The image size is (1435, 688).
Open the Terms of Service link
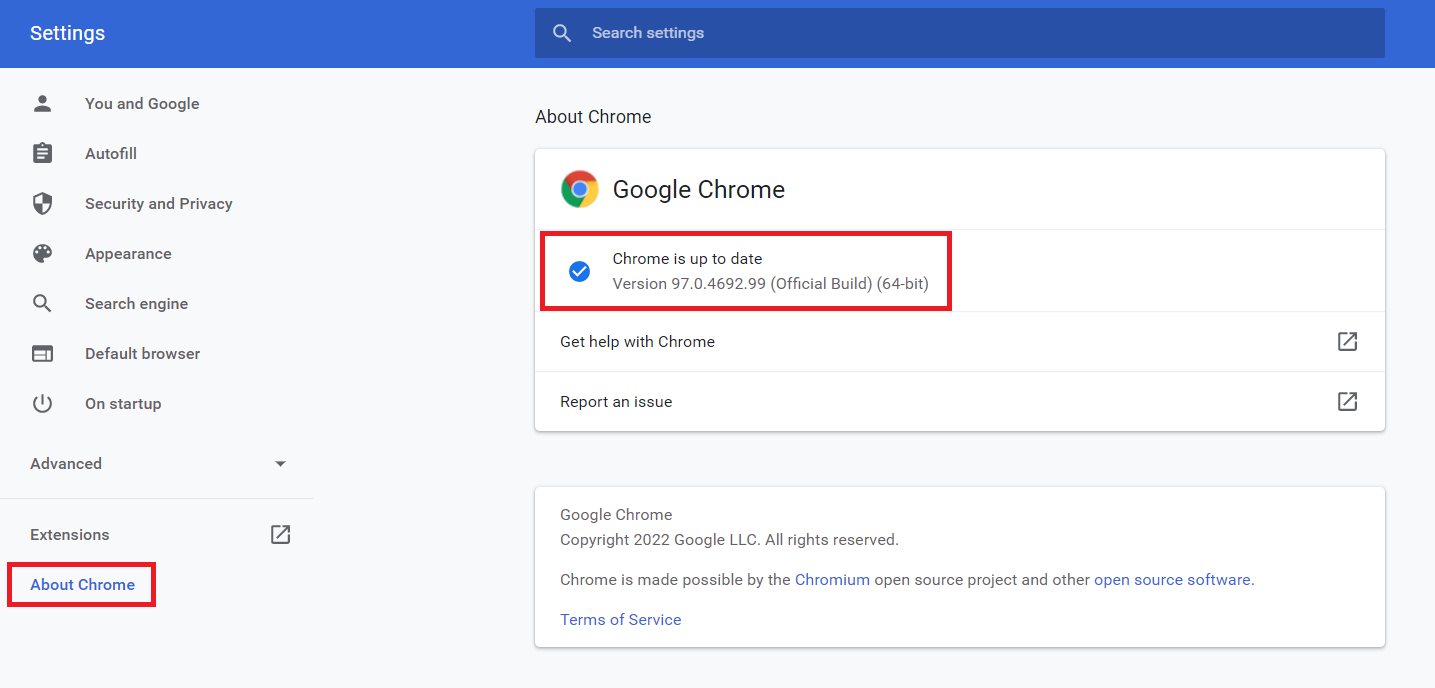(620, 619)
